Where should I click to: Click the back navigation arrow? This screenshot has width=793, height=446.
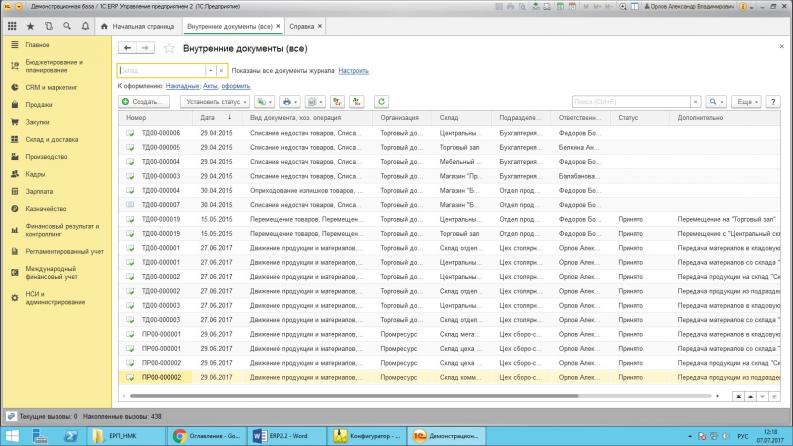[x=127, y=48]
